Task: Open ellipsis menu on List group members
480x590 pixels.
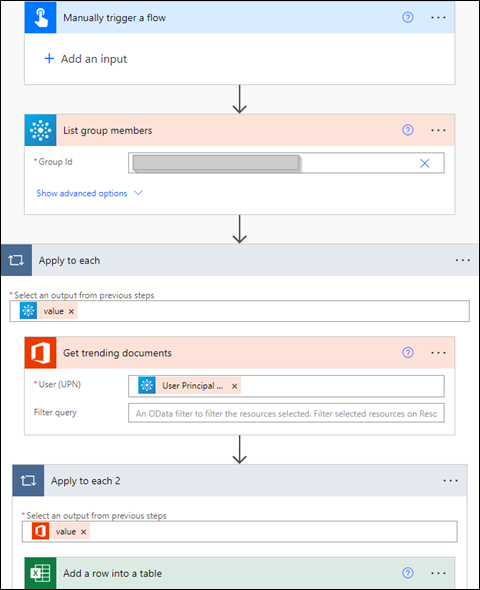Action: pos(438,131)
